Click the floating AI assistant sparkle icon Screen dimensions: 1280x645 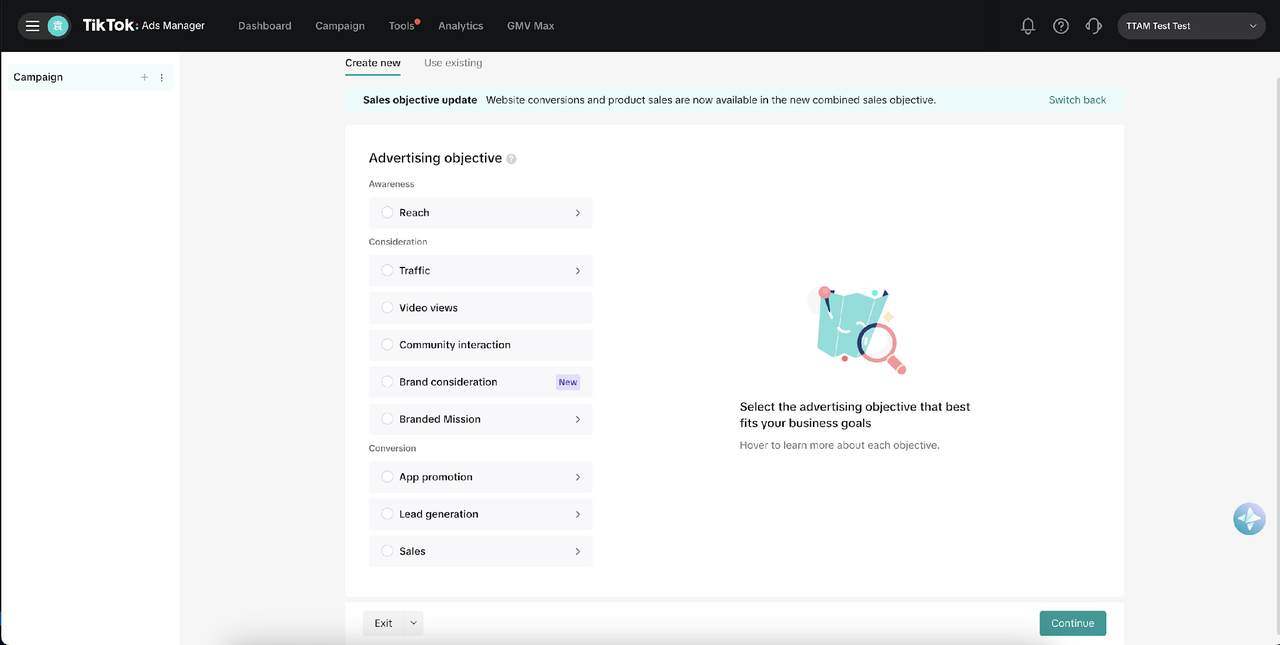coord(1249,518)
